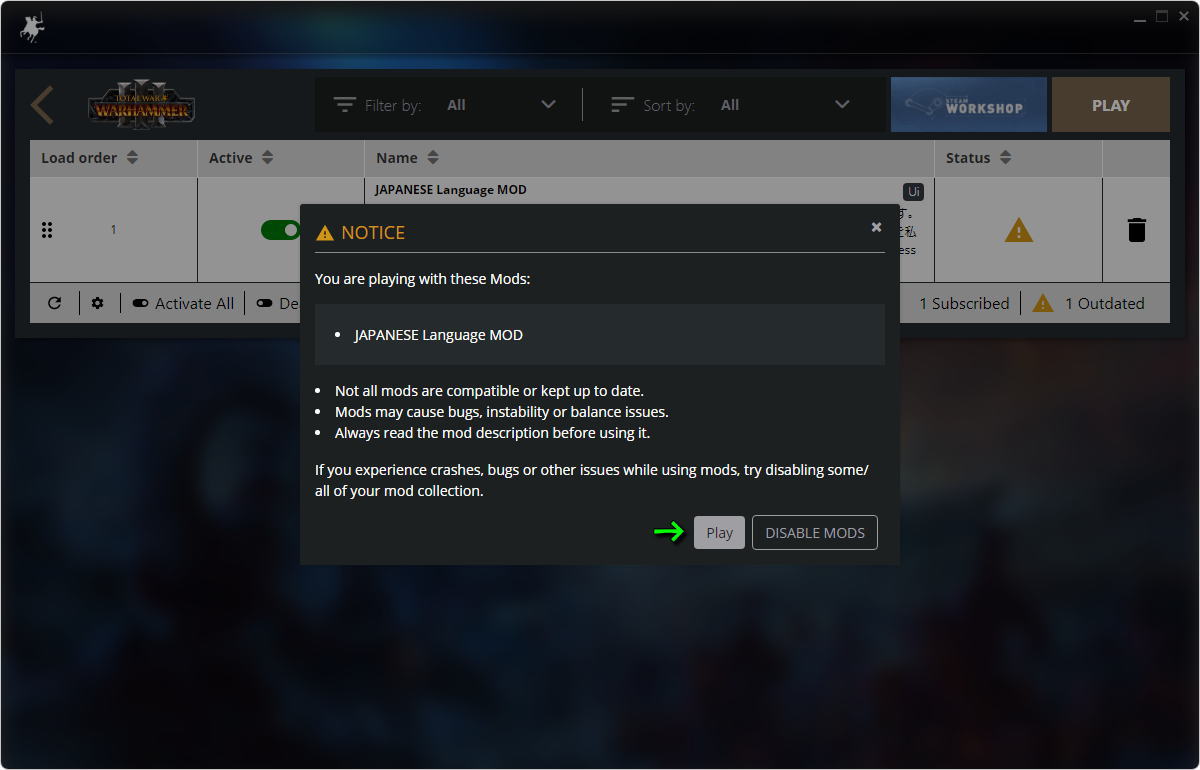Viewport: 1200px width, 770px height.
Task: Click the outdated warning icon in the Status column
Action: pos(1018,231)
